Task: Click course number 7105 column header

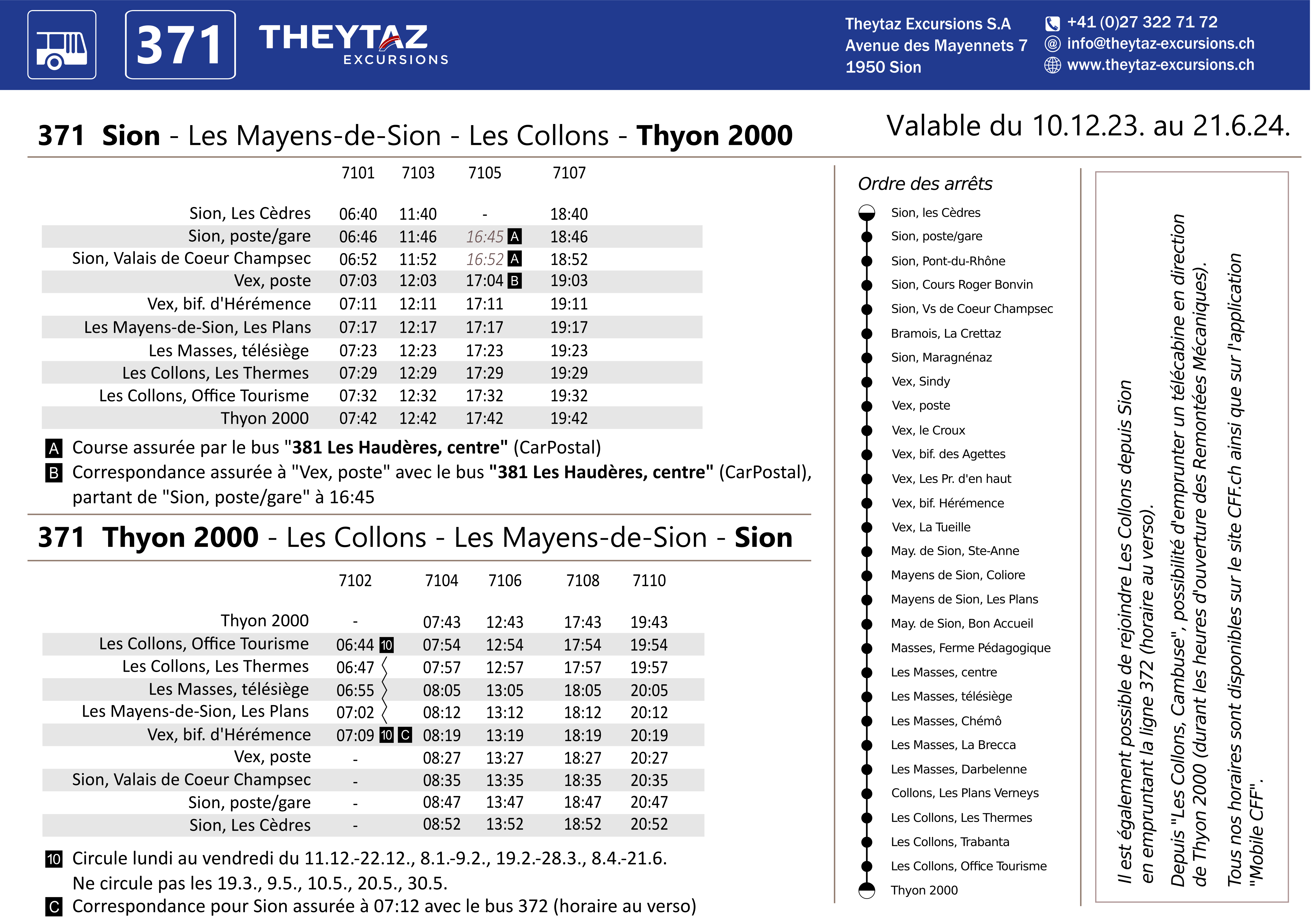Action: (485, 173)
